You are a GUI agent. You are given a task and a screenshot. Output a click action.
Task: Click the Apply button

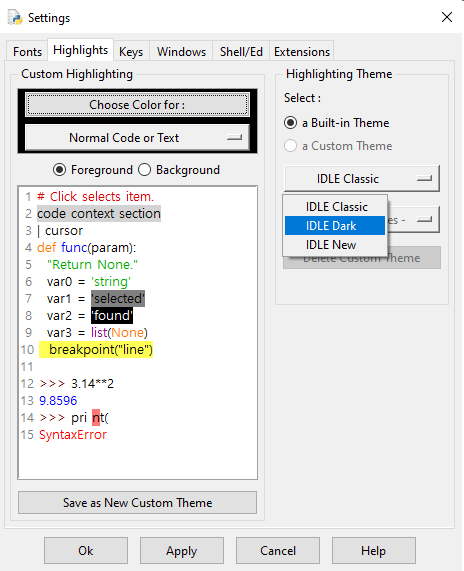point(182,551)
